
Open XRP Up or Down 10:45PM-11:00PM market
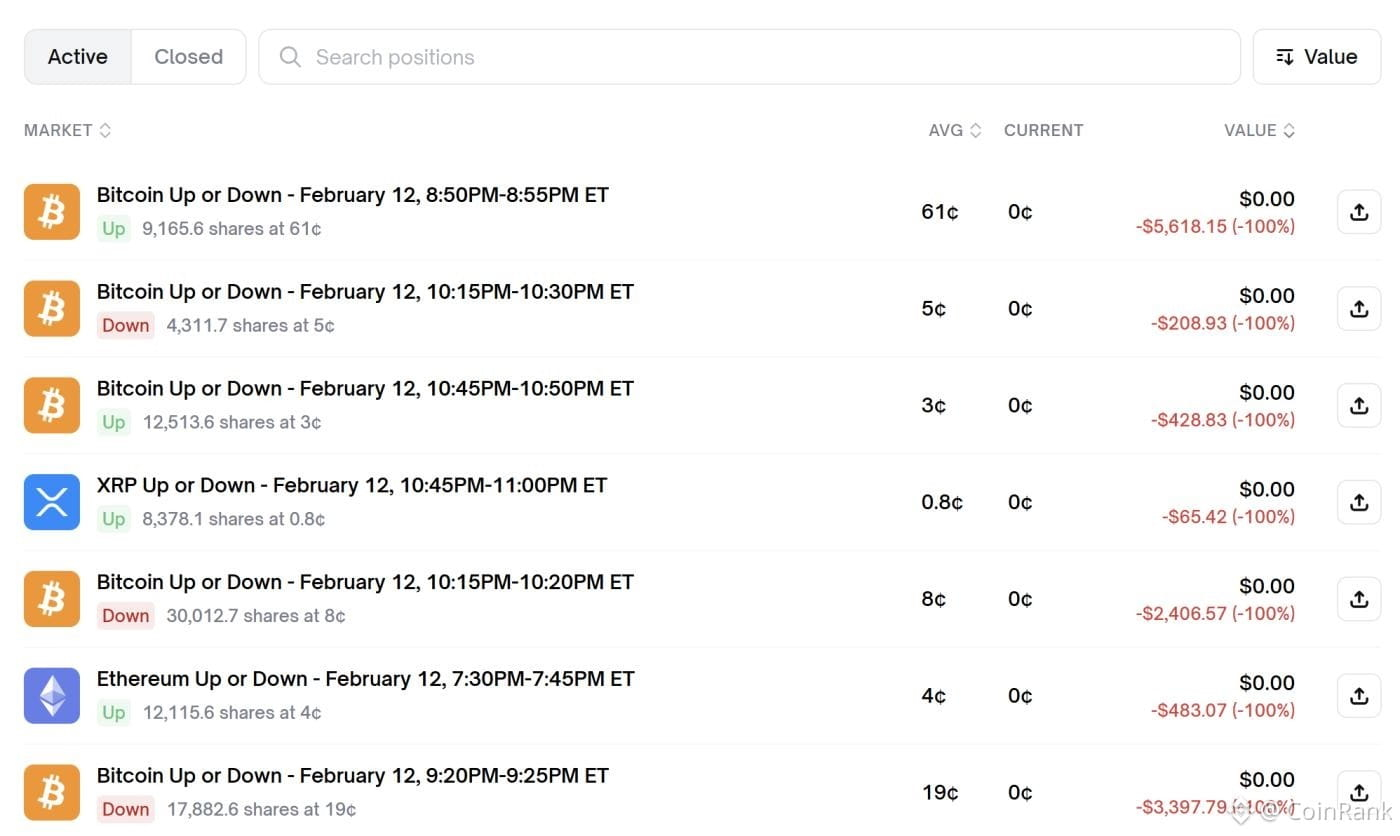351,485
